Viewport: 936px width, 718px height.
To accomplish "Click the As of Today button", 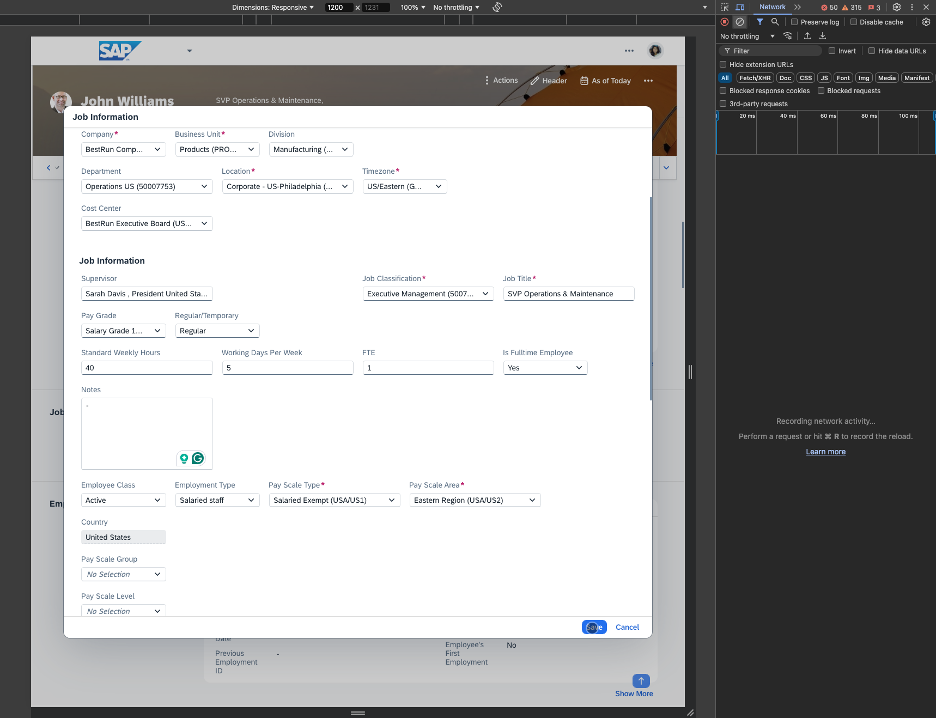I will [605, 81].
